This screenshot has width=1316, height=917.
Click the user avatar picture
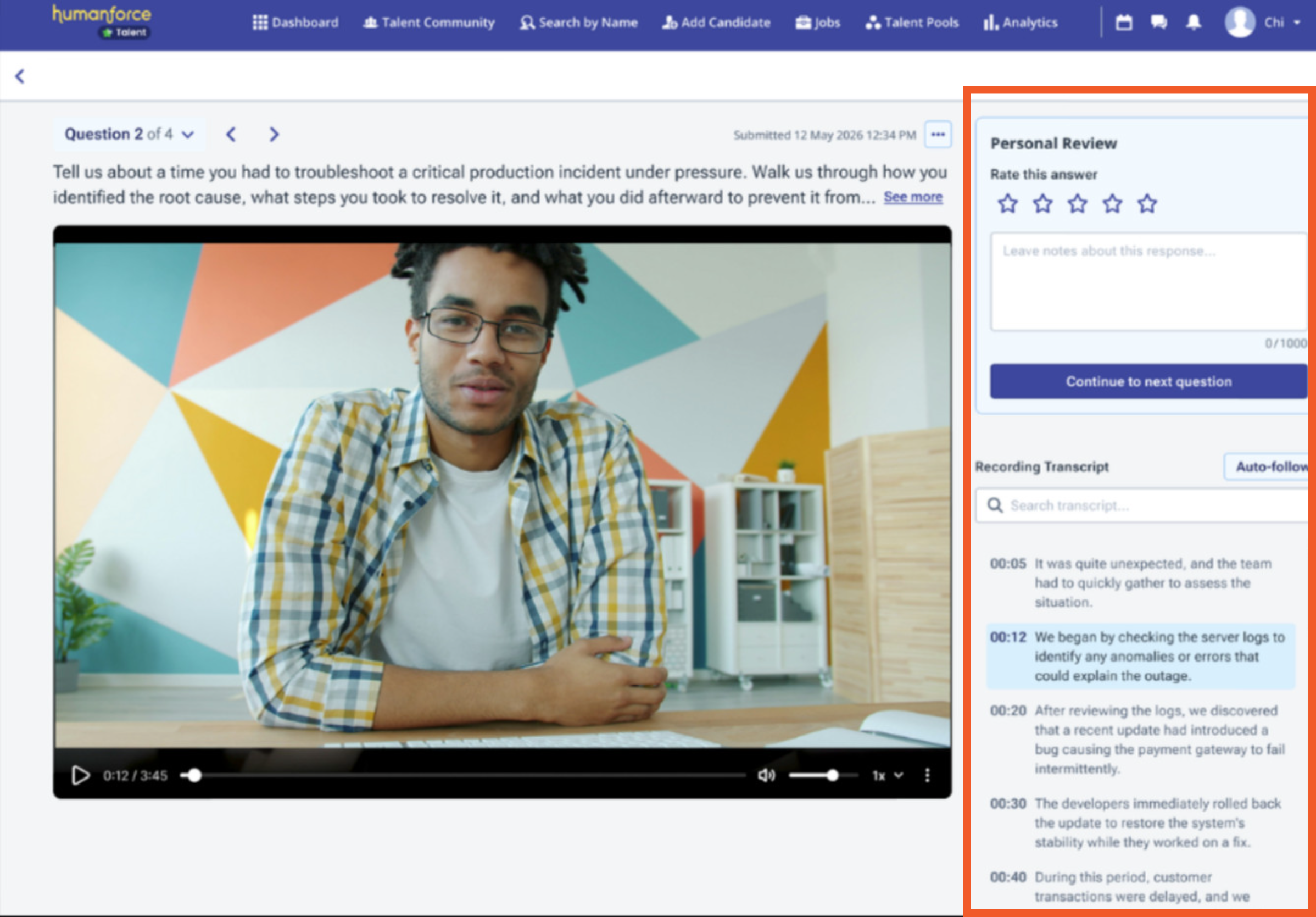pyautogui.click(x=1240, y=23)
